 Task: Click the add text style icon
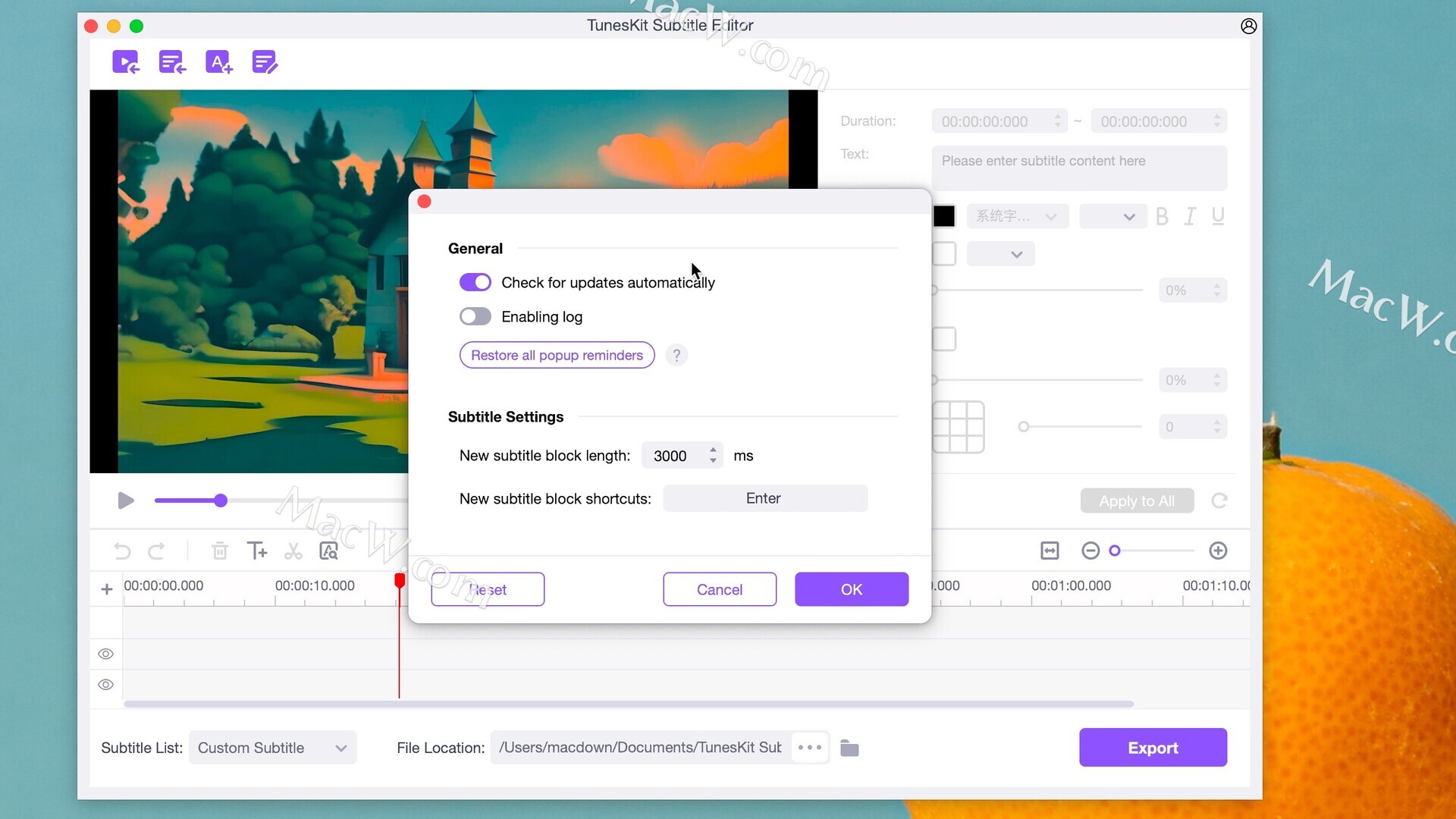click(218, 62)
